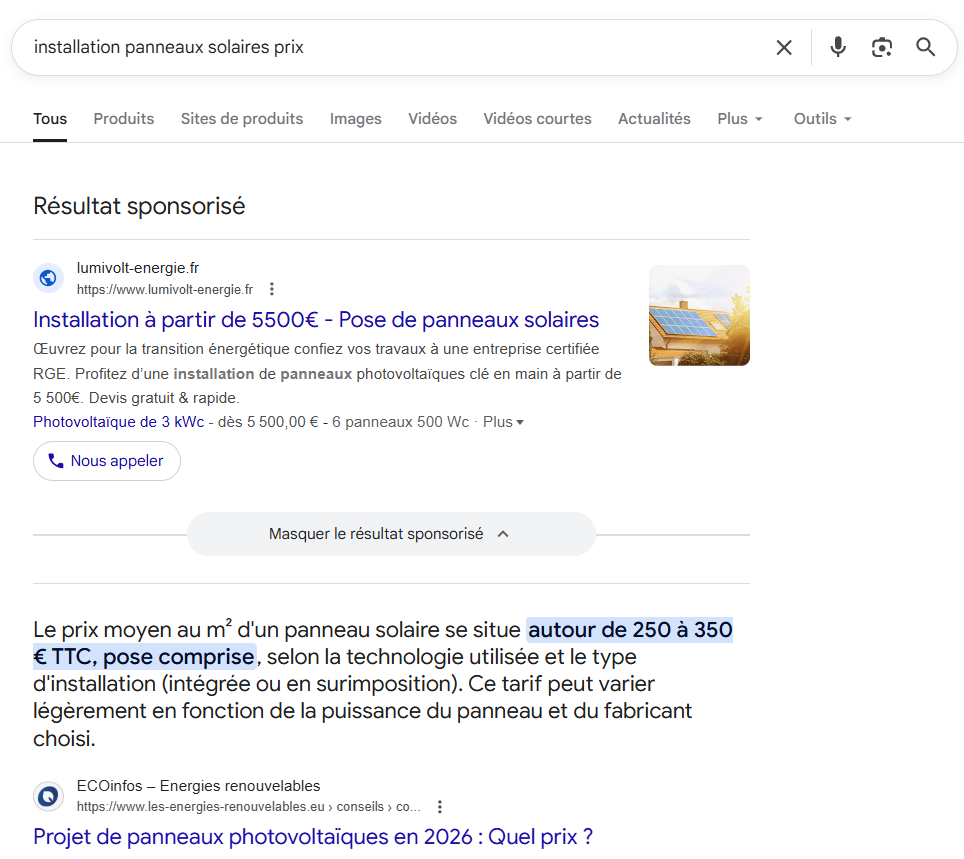
Task: Expand the Plus dropdown on the sponsored ad
Action: [503, 421]
